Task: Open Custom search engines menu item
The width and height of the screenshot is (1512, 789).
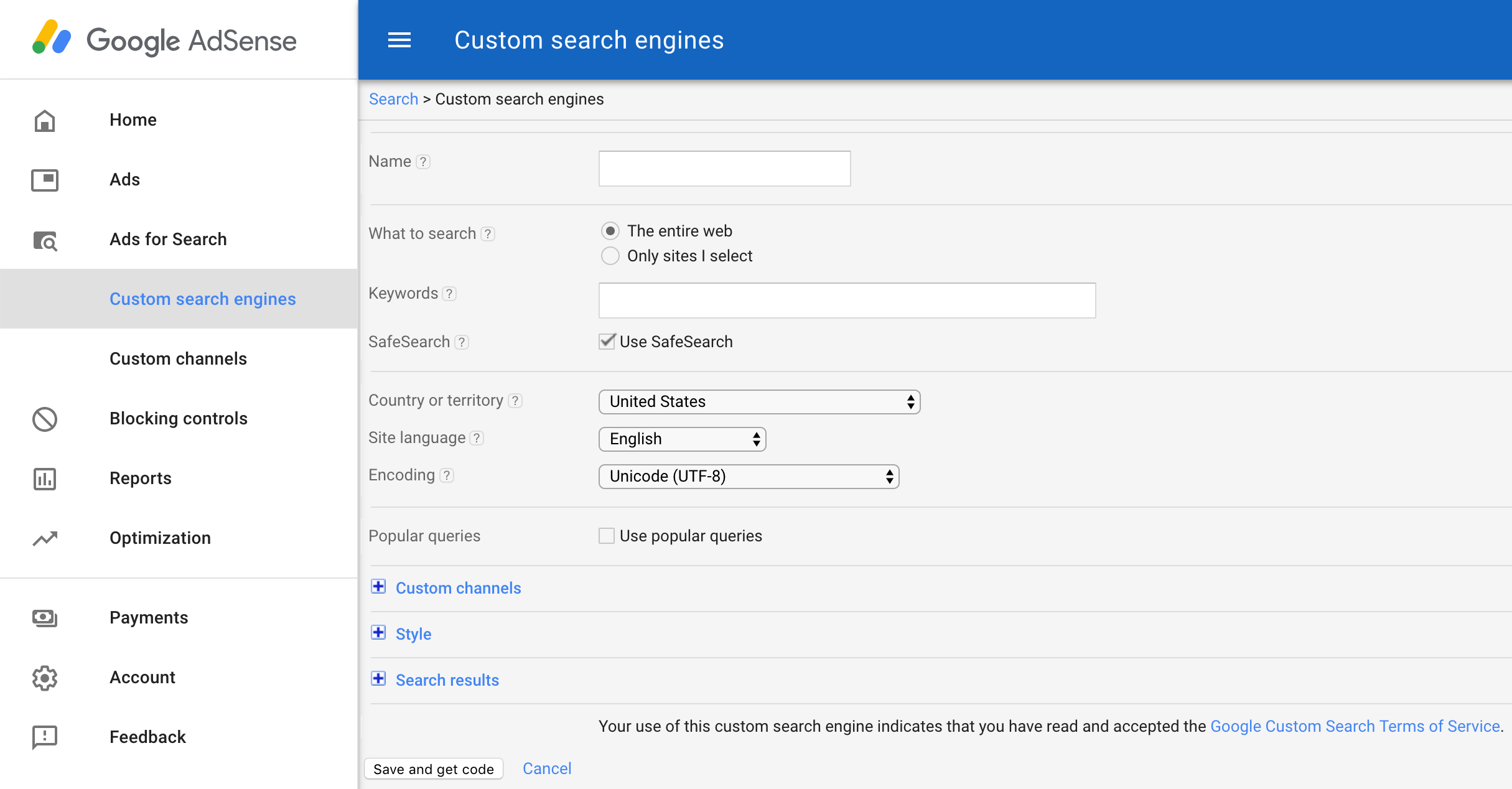Action: (203, 298)
